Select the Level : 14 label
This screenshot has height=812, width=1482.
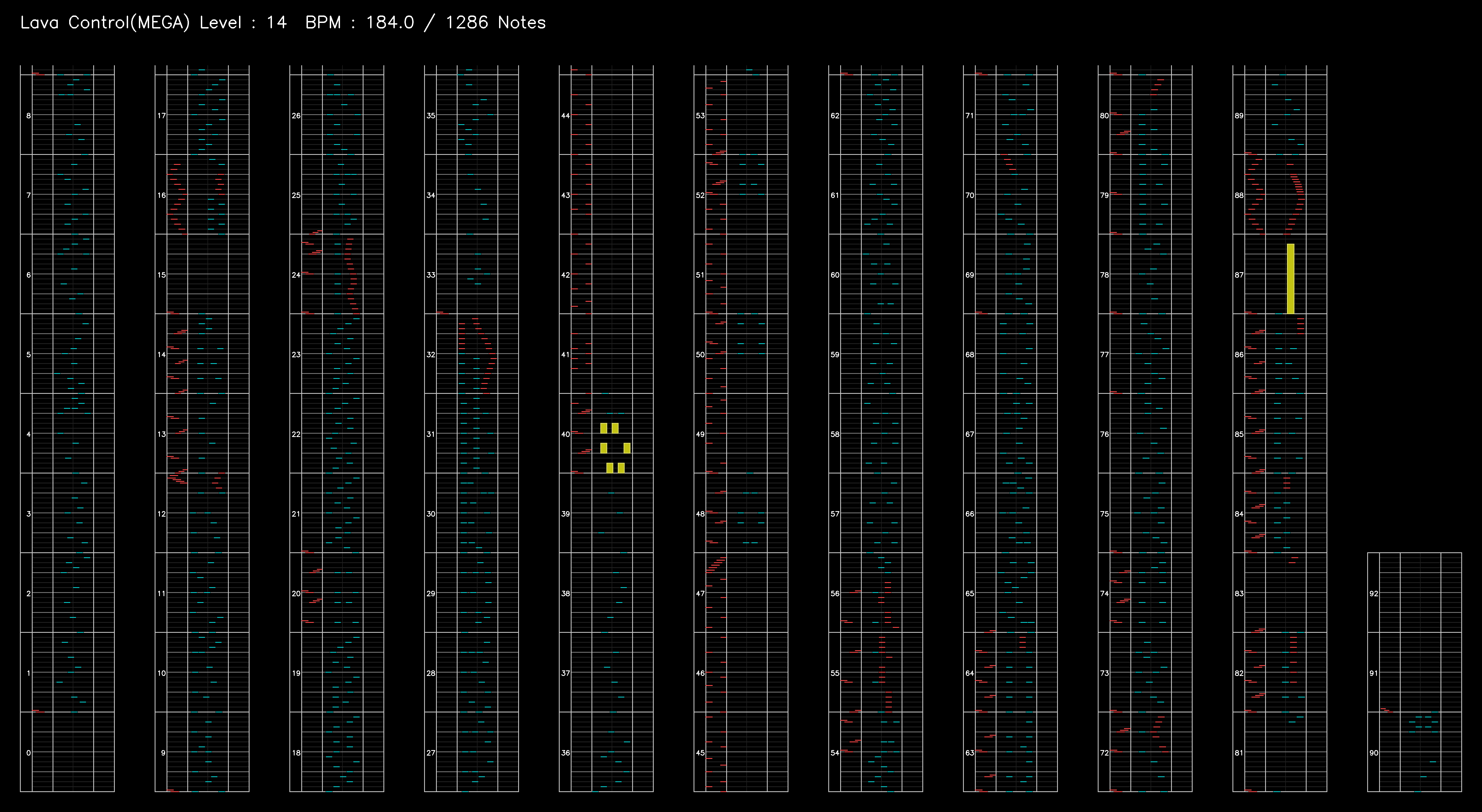(x=243, y=22)
